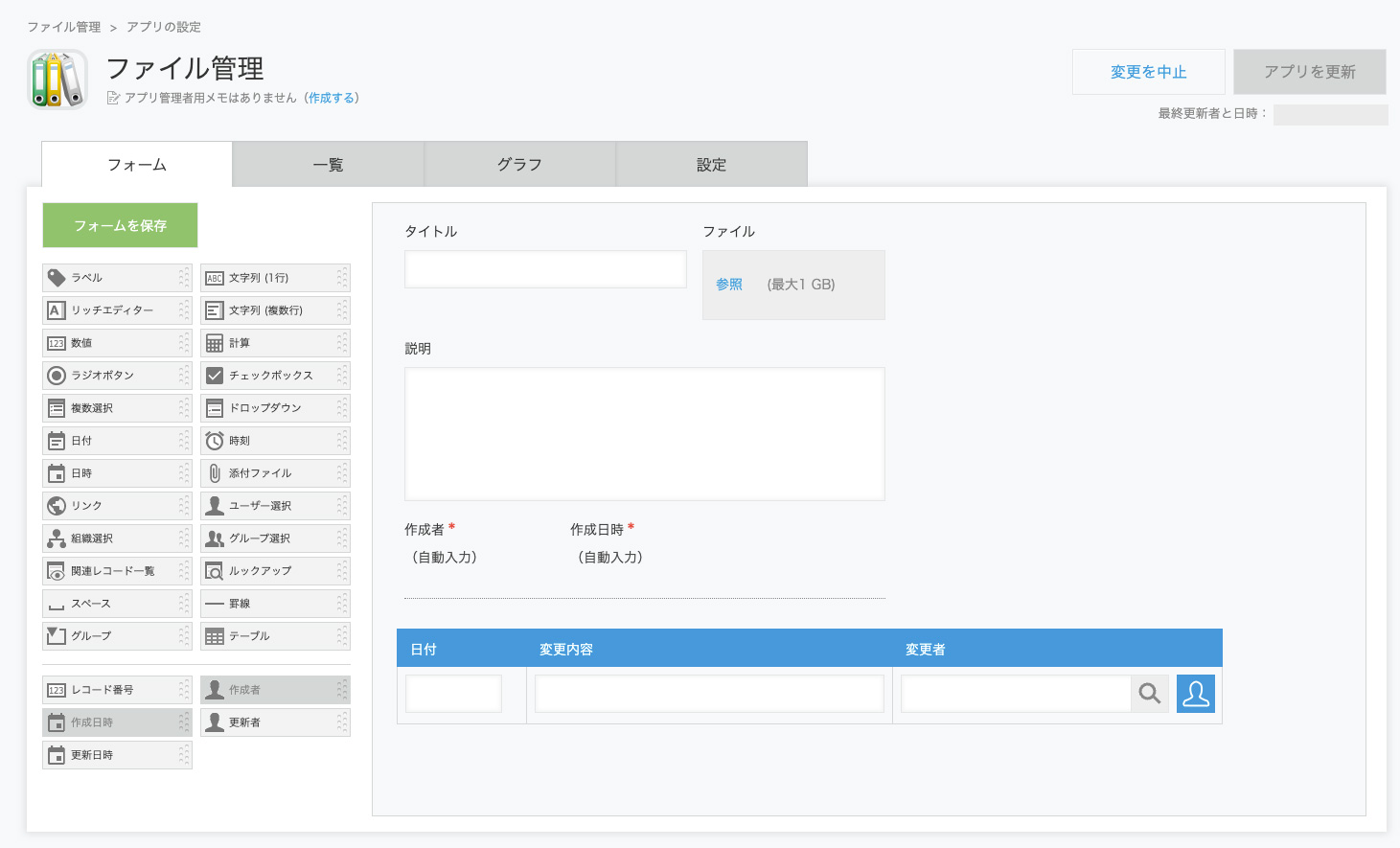Go to ファイル管理 breadcrumb link
Screen dimensions: 1400x848
pyautogui.click(x=64, y=27)
